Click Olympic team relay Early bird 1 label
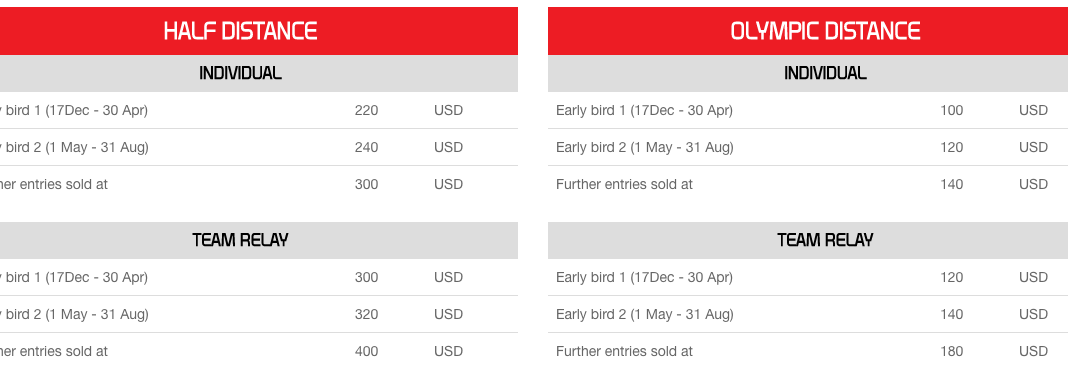The width and height of the screenshot is (1068, 376). click(x=644, y=277)
